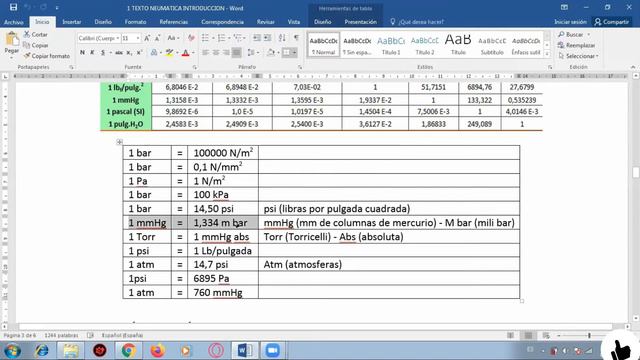
Task: Click table move handle
Action: pos(119,142)
